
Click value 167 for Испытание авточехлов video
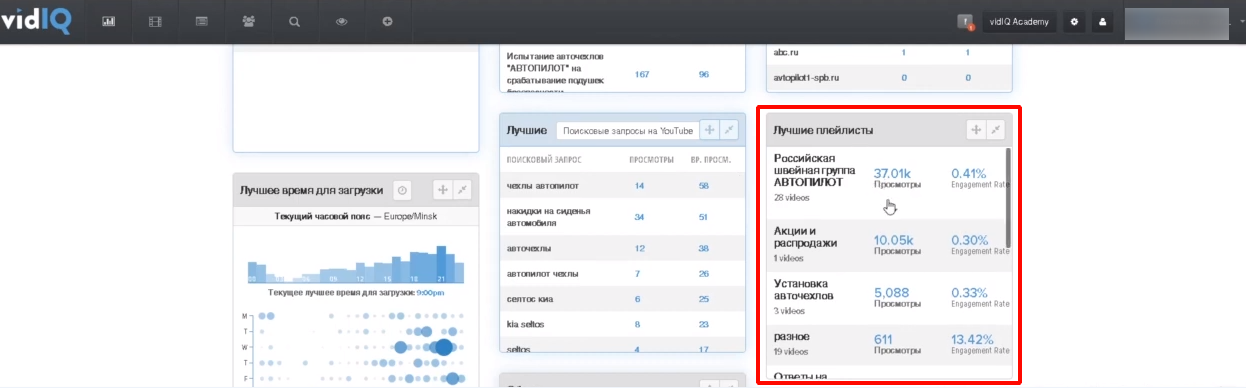642,74
